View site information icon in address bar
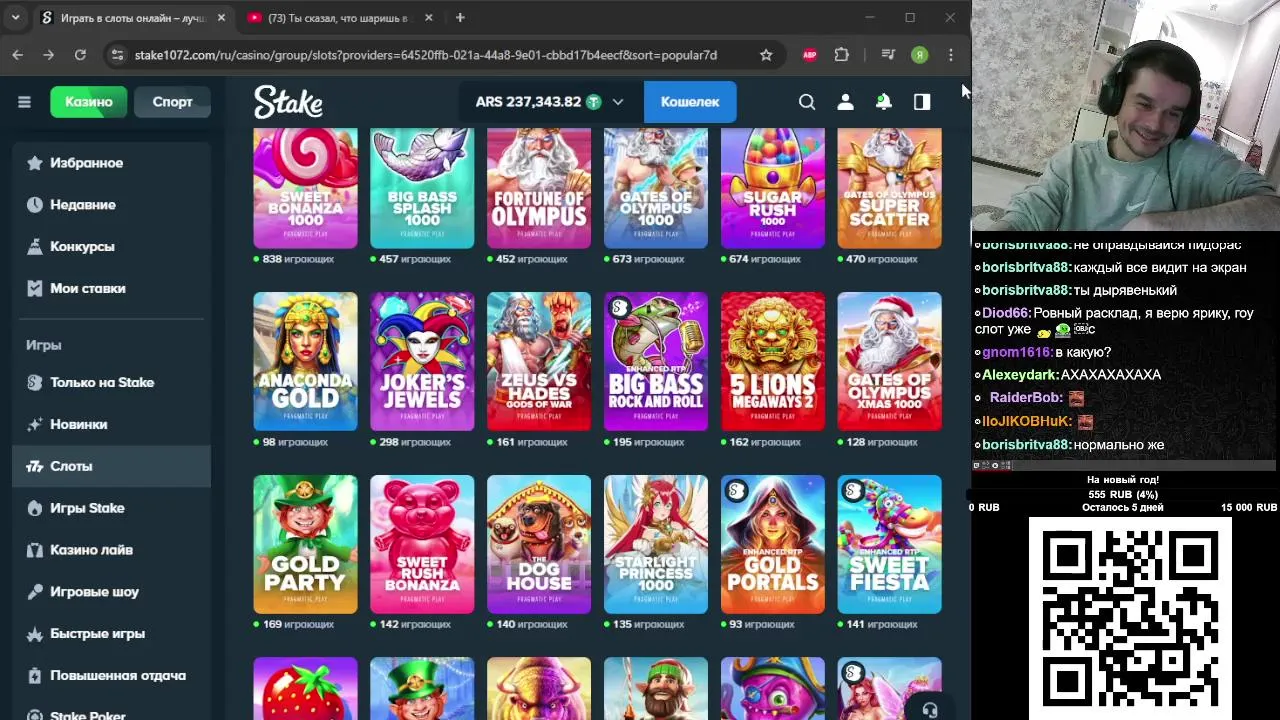The height and width of the screenshot is (720, 1280). [118, 55]
